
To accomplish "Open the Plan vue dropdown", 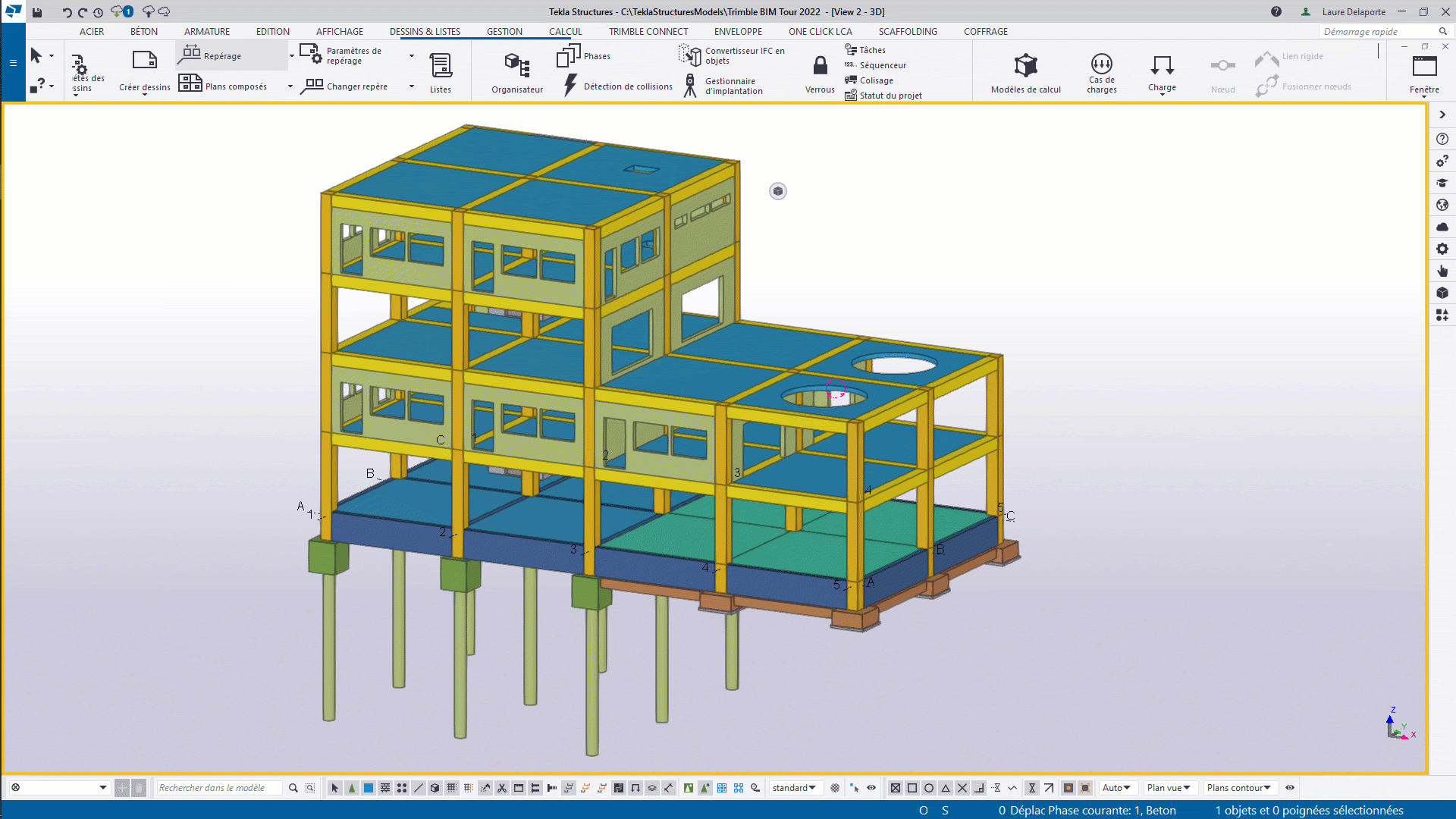I will point(1170,788).
